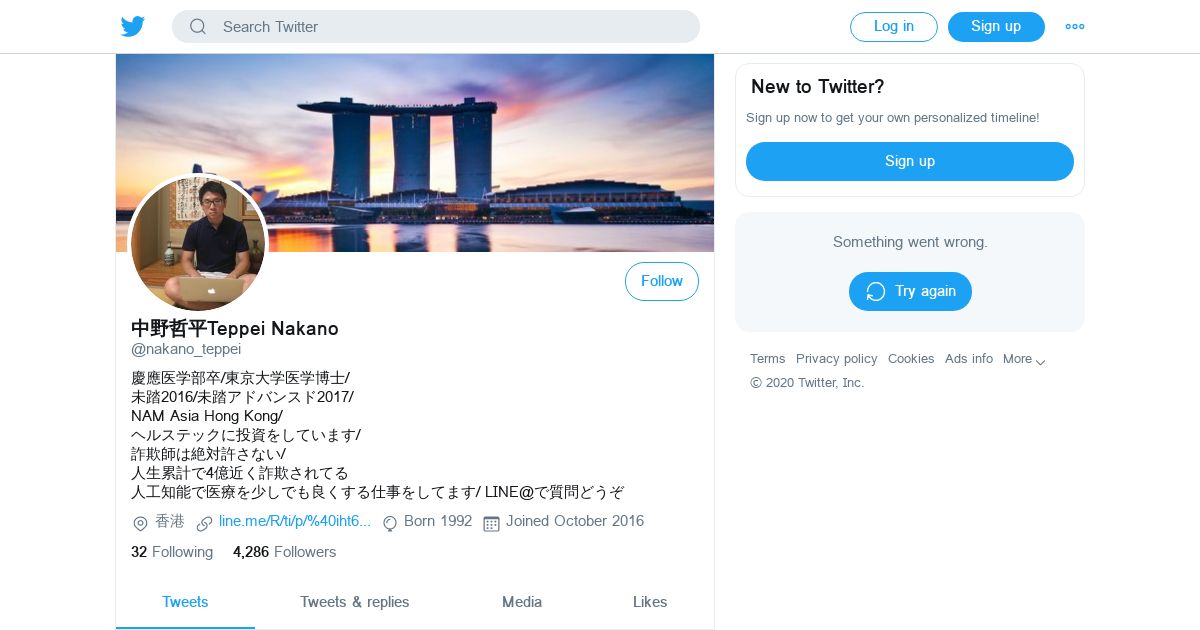Viewport: 1200px width, 630px height.
Task: View the 4,286 Followers list
Action: (284, 552)
